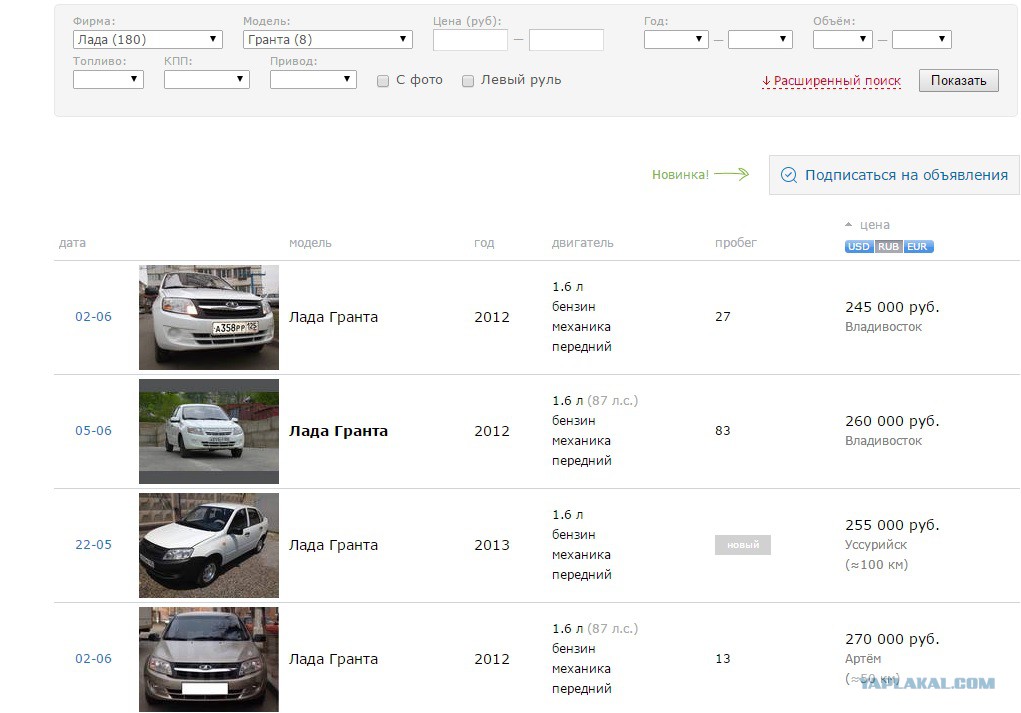Image resolution: width=1021 pixels, height=713 pixels.
Task: Click the новый badge in mileage column
Action: point(743,545)
